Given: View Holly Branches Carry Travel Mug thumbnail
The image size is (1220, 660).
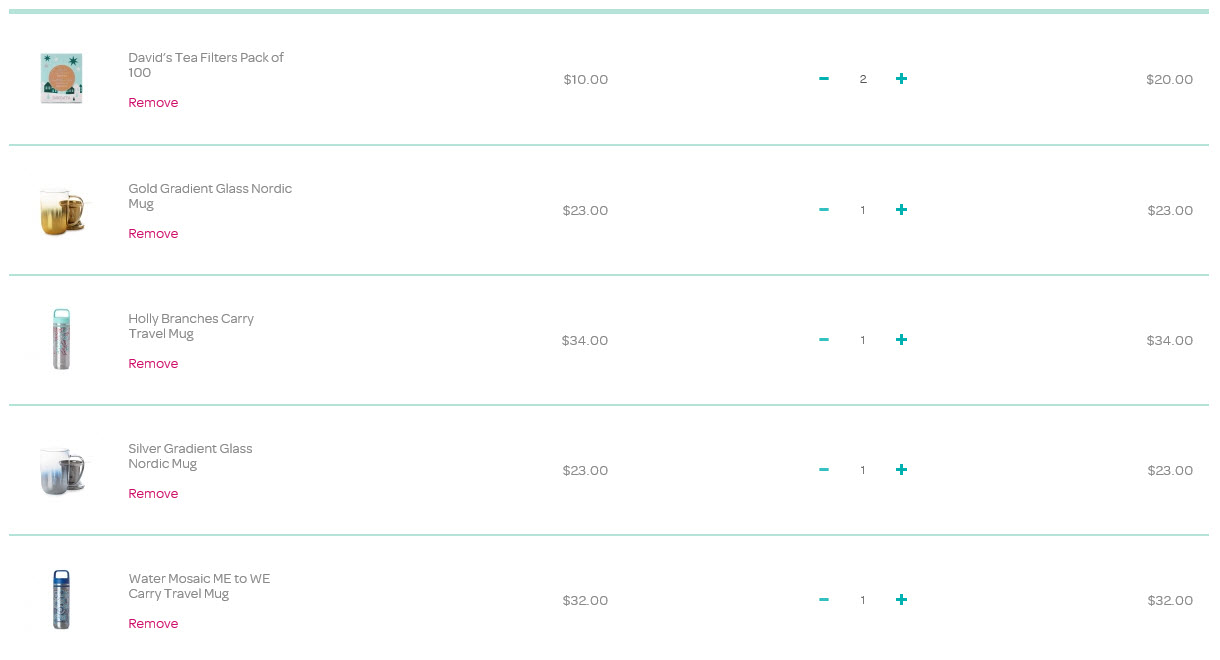Looking at the screenshot, I should coord(62,340).
